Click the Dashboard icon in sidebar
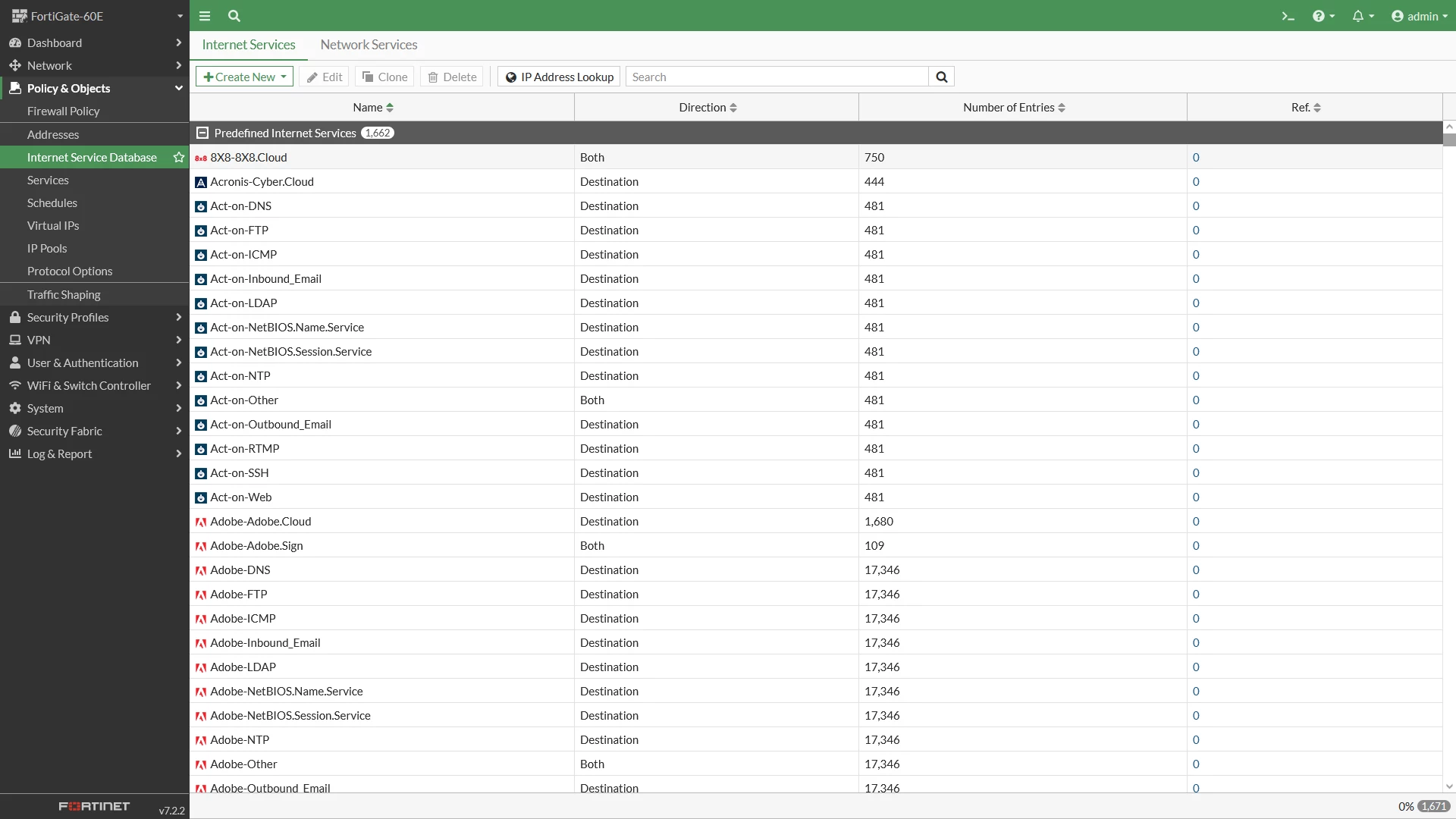 pos(15,43)
